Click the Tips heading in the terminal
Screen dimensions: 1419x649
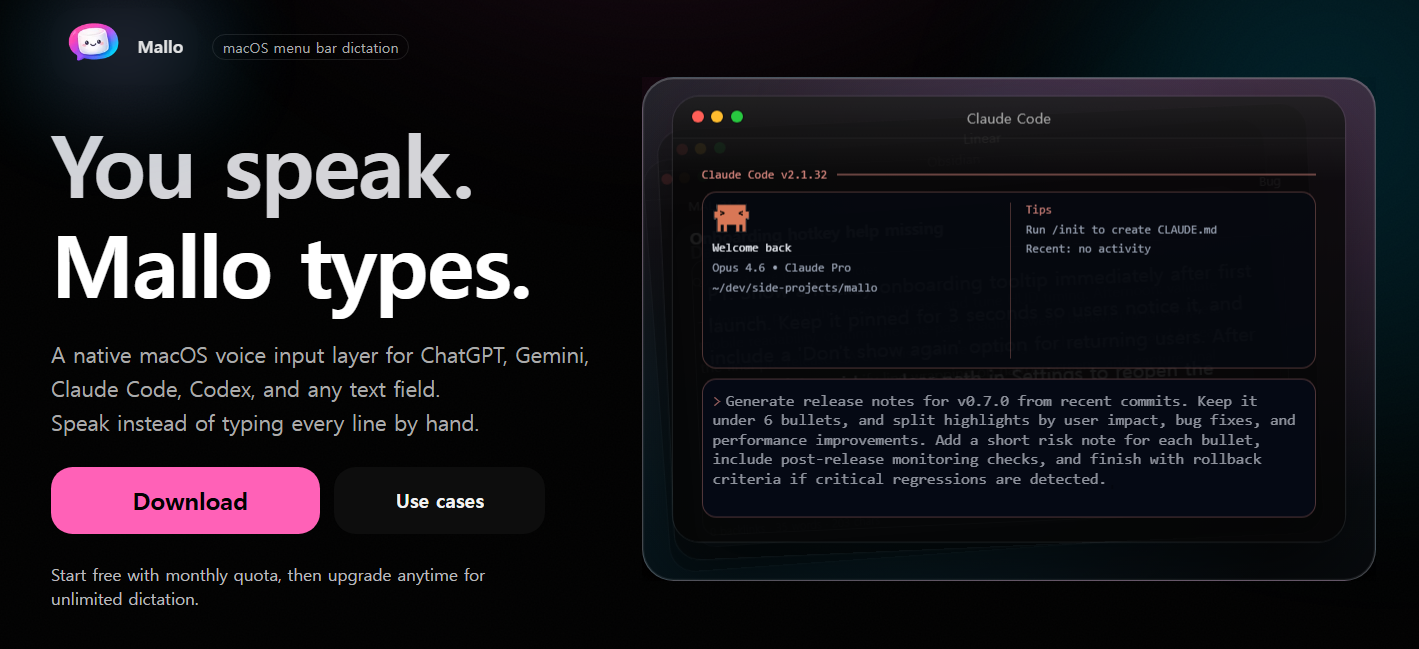(x=1038, y=210)
